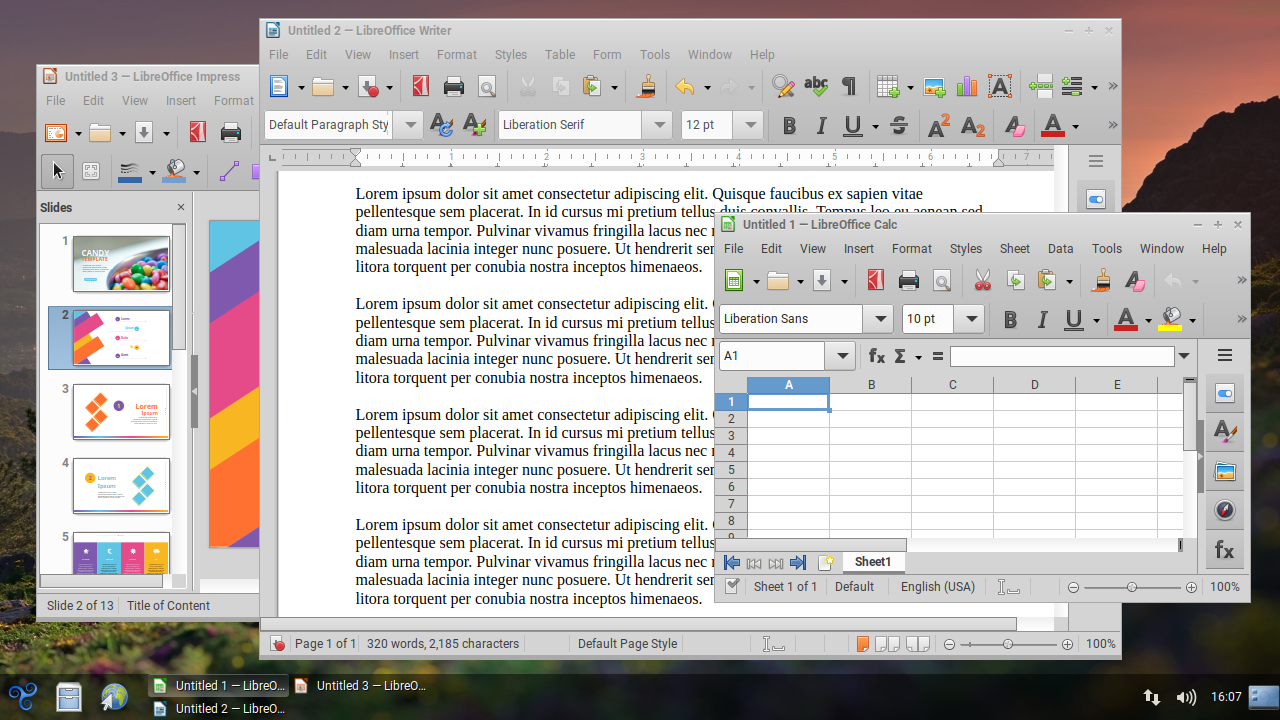Screen dimensions: 1280x720
Task: Open the Writer Styles menu
Action: point(510,55)
